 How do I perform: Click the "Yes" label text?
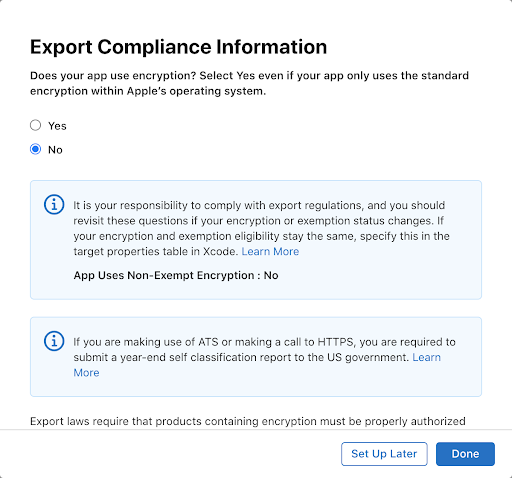57,126
